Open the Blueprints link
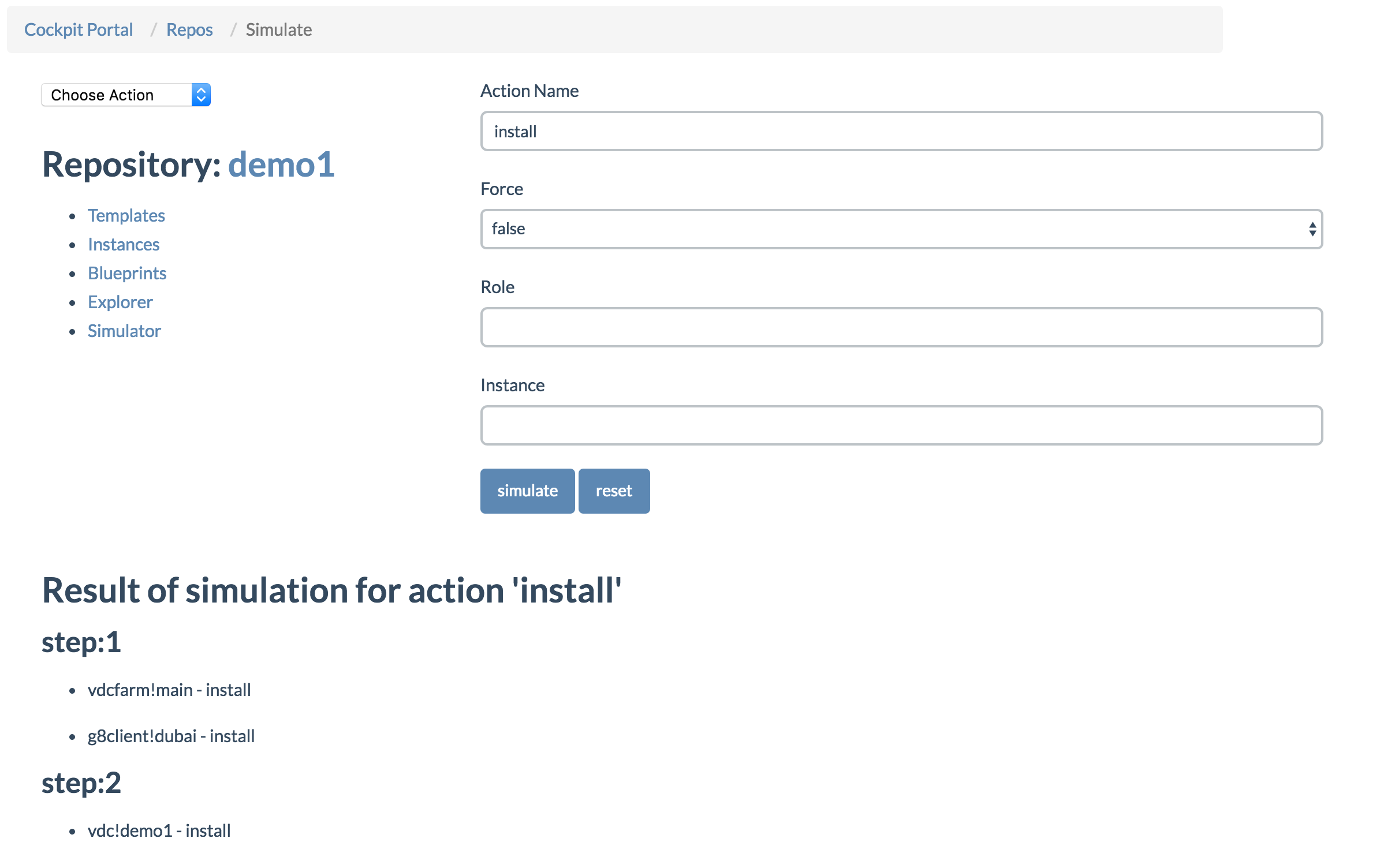The height and width of the screenshot is (868, 1380). click(127, 273)
